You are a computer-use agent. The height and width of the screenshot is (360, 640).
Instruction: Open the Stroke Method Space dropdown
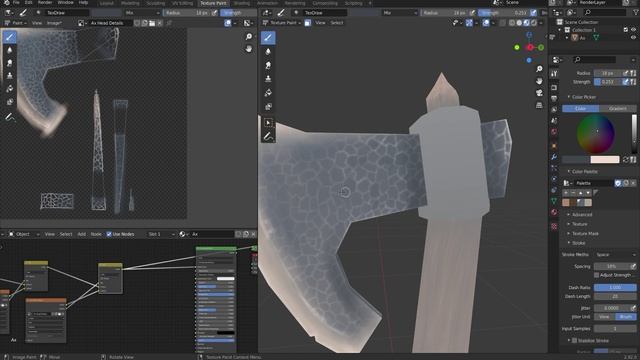(x=615, y=255)
